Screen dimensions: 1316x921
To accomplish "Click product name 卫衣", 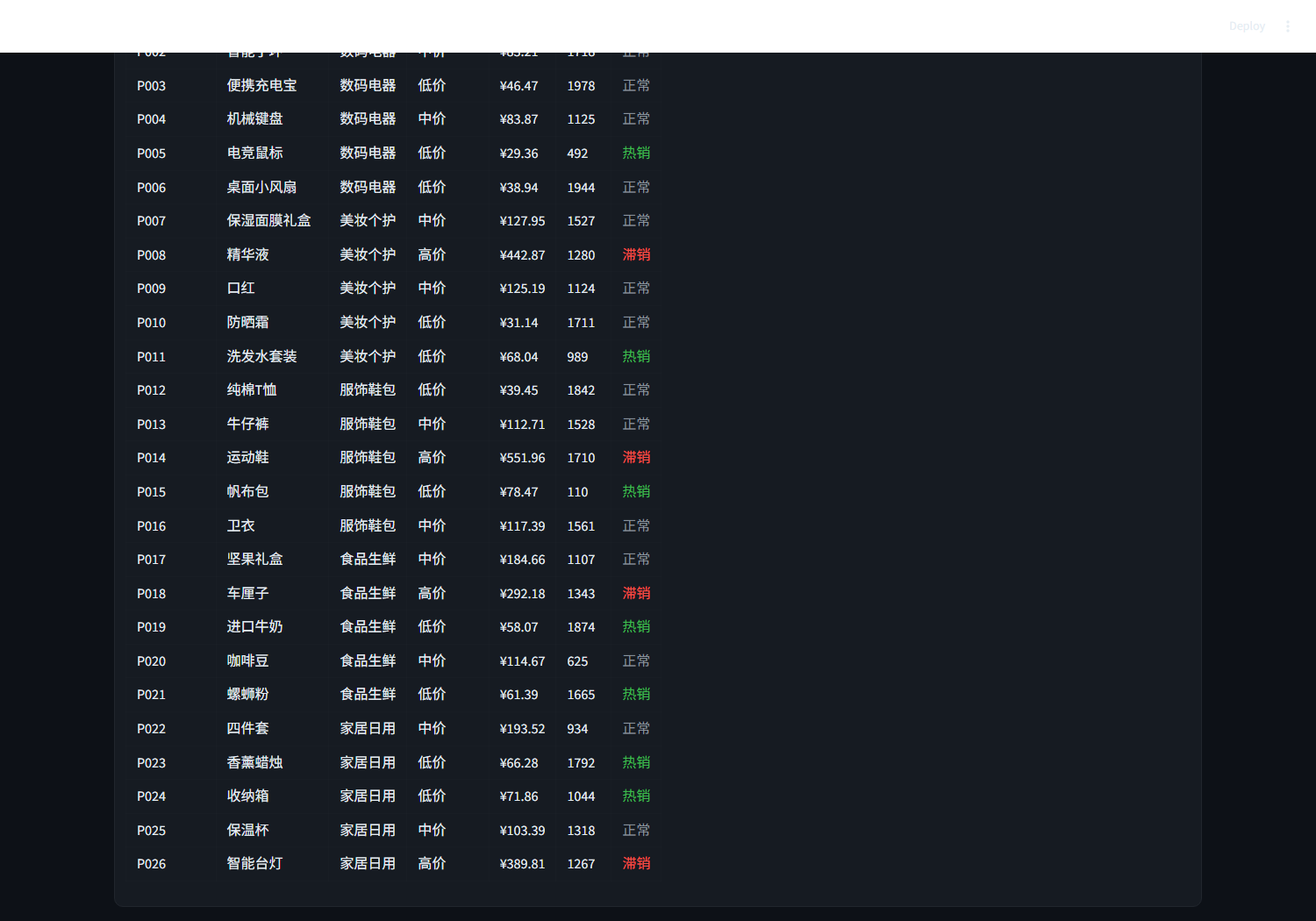I will [x=240, y=526].
